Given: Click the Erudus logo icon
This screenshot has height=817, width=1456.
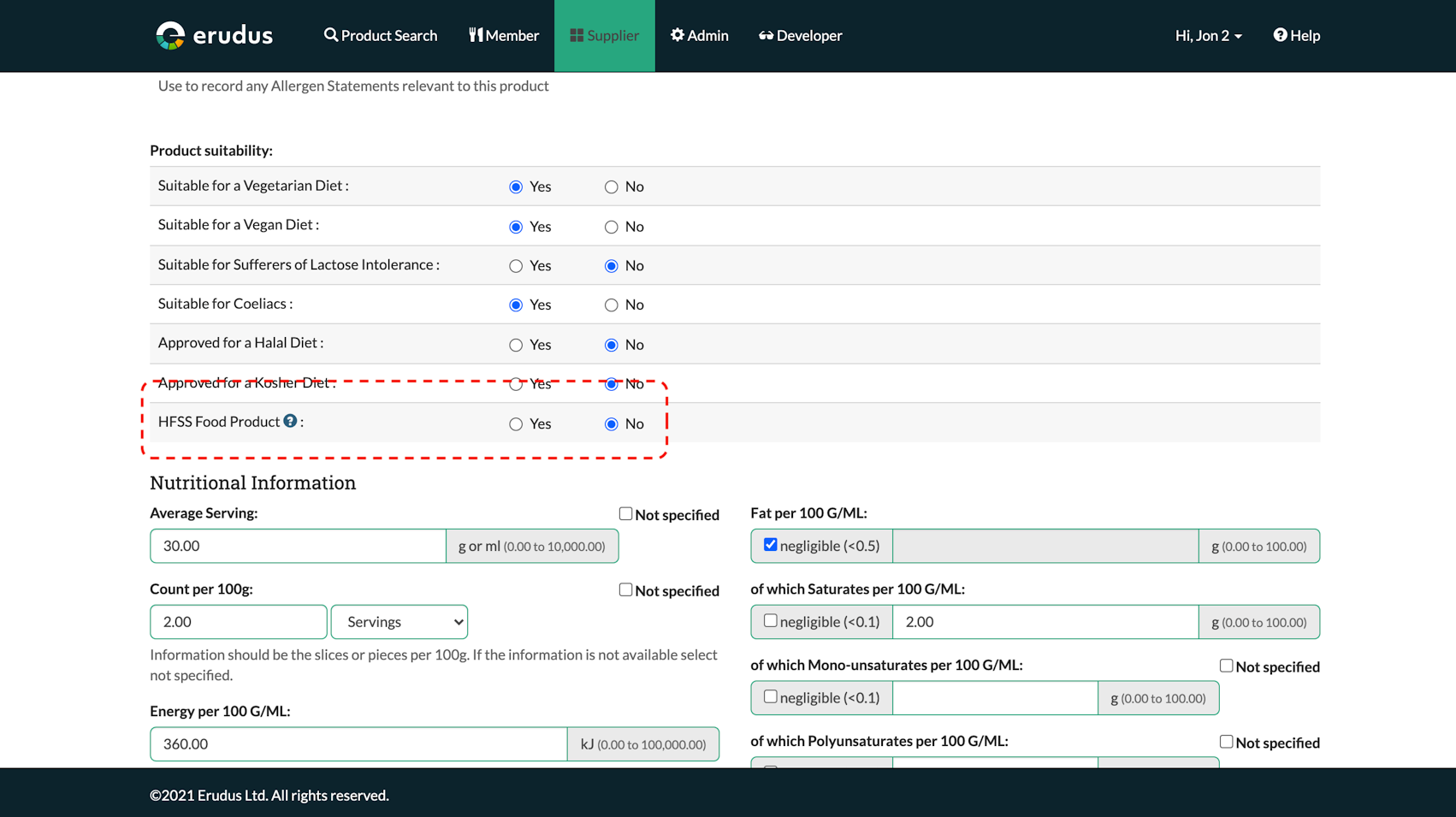Looking at the screenshot, I should coord(170,36).
